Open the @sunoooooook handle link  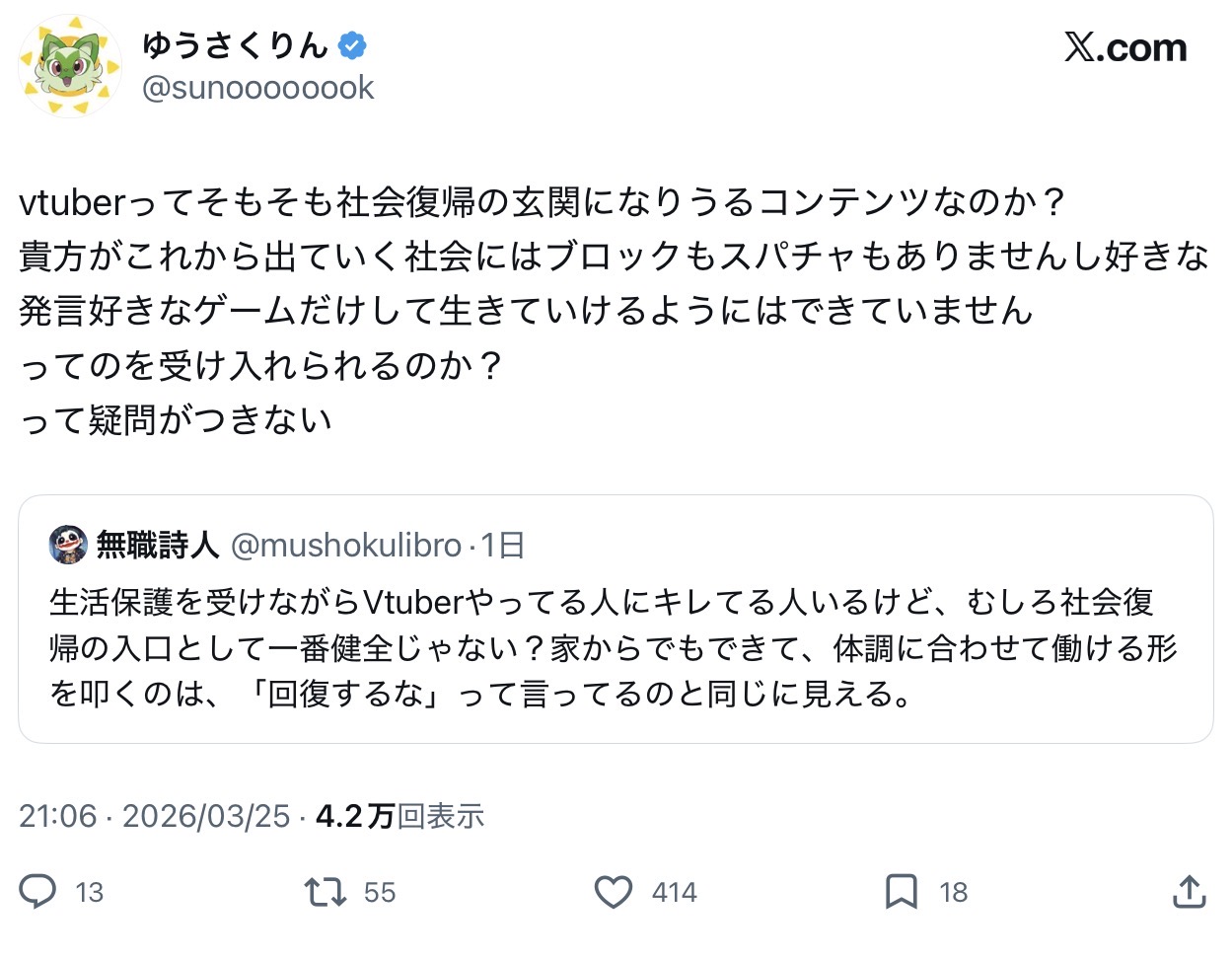pyautogui.click(x=258, y=88)
